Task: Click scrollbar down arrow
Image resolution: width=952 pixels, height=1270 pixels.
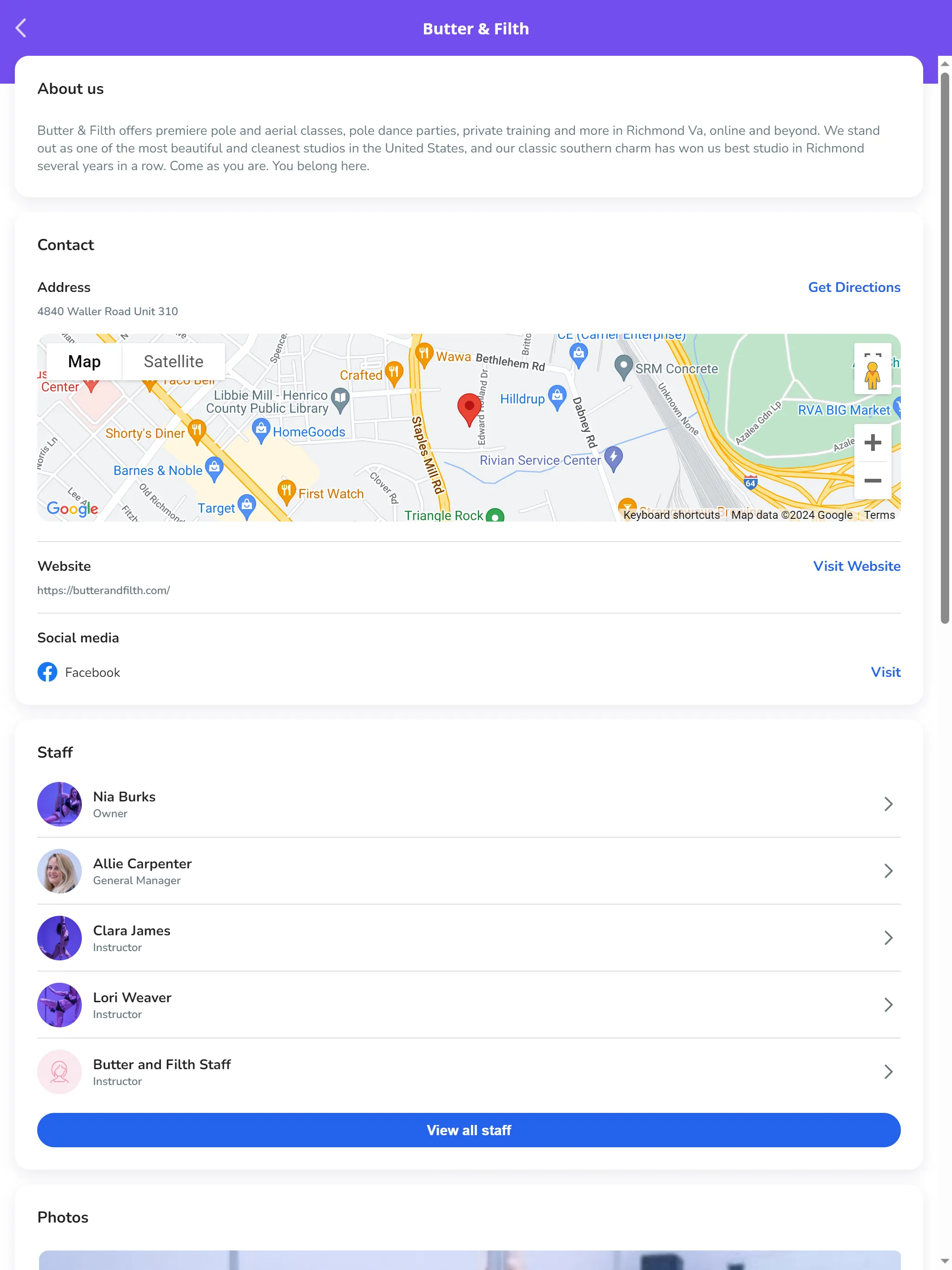Action: click(x=945, y=1261)
